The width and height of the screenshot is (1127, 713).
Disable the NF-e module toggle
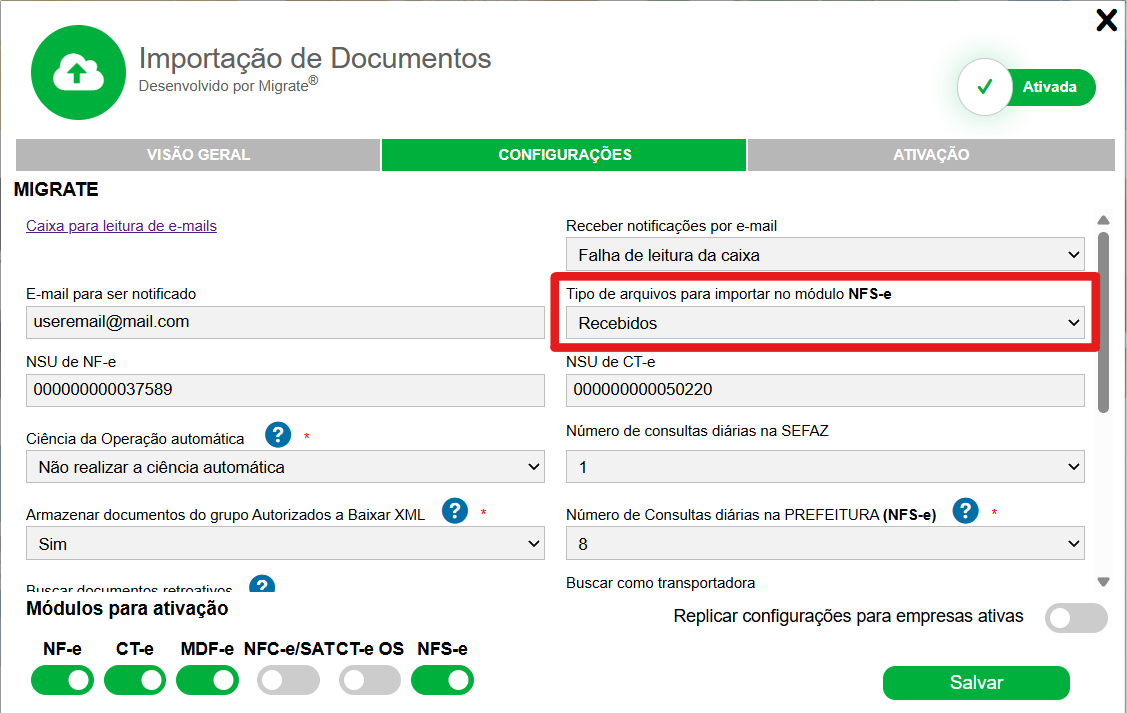pos(62,680)
